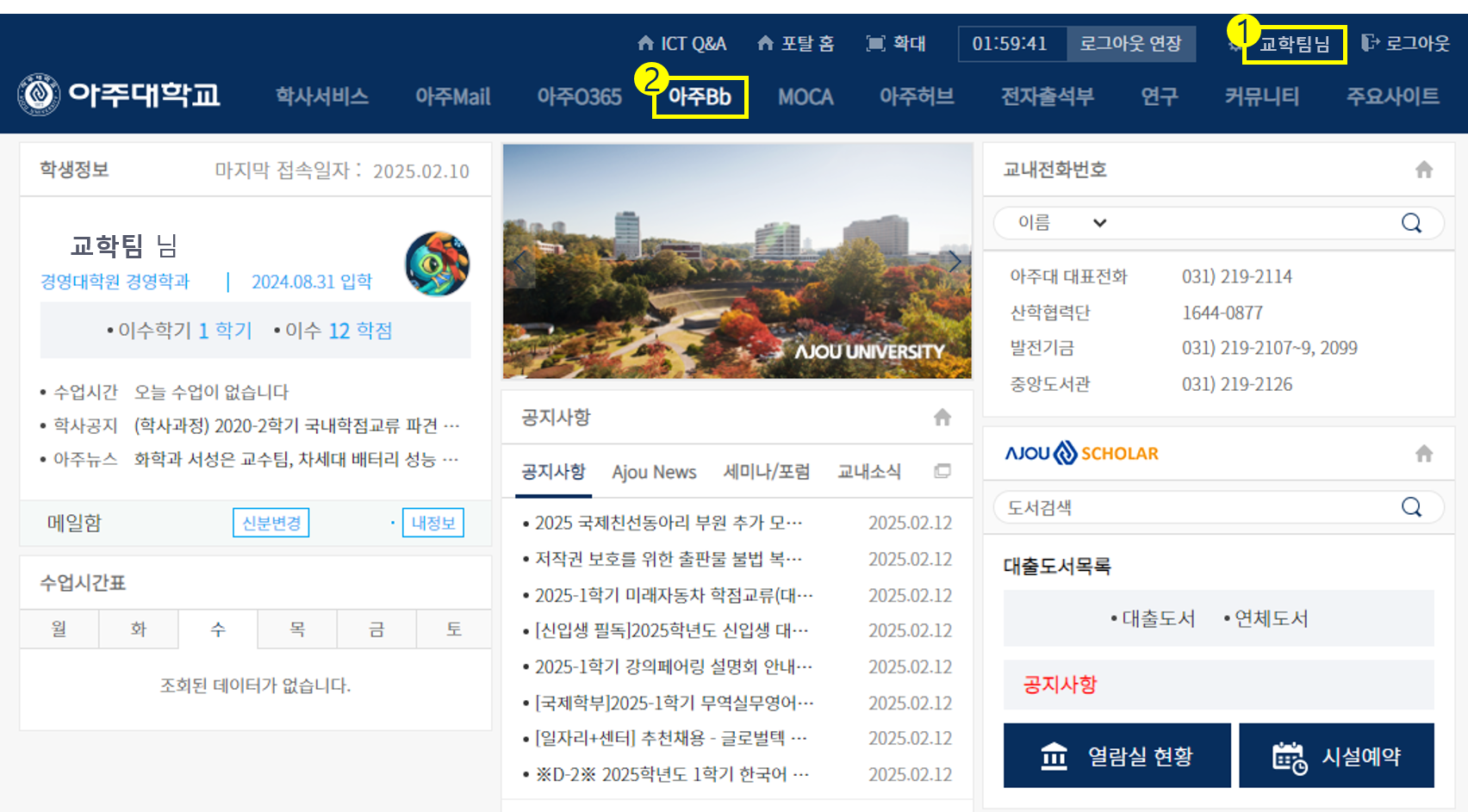Open notices in new window icon

942,471
